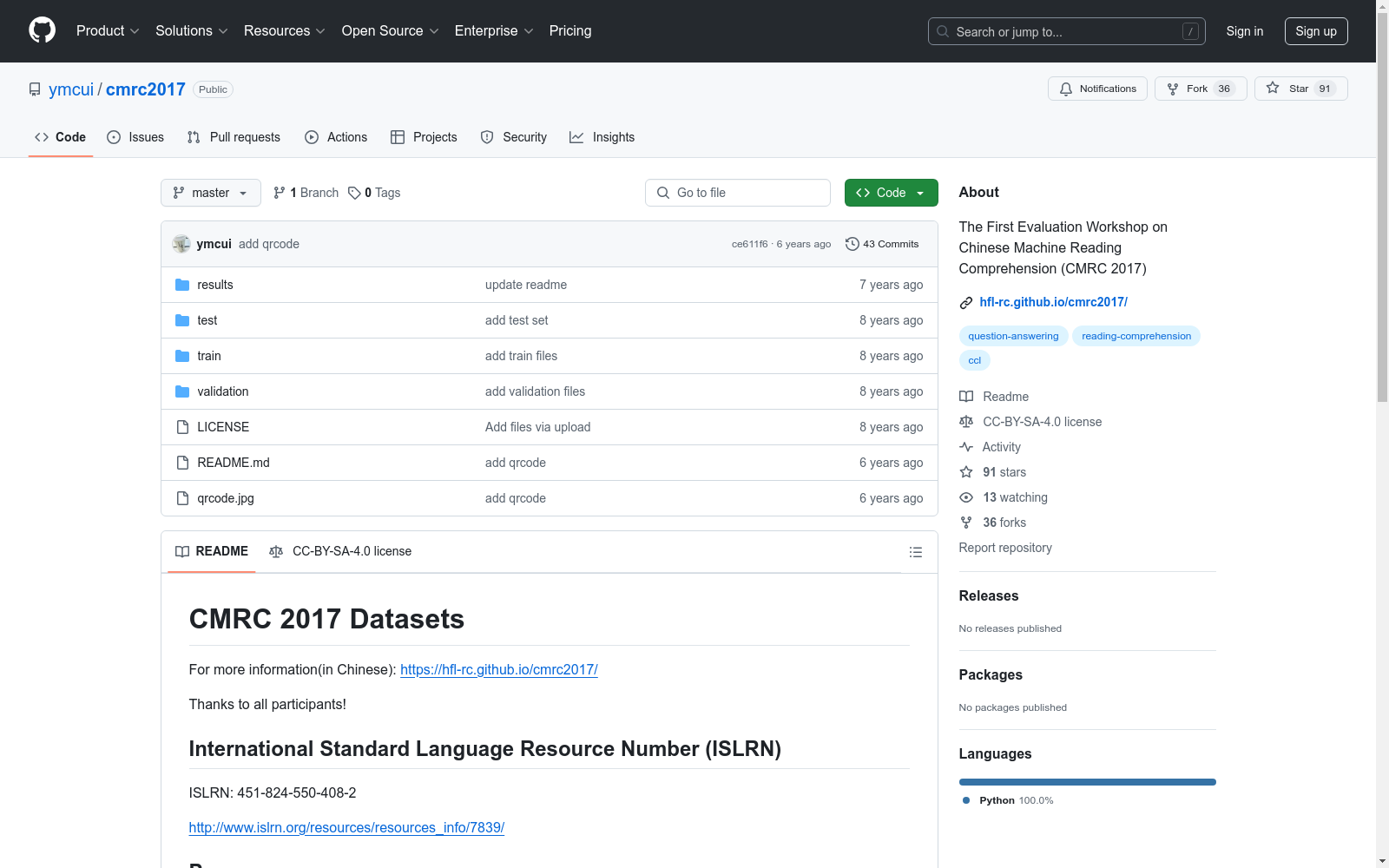
Task: Click the Go to file input
Action: coord(738,193)
